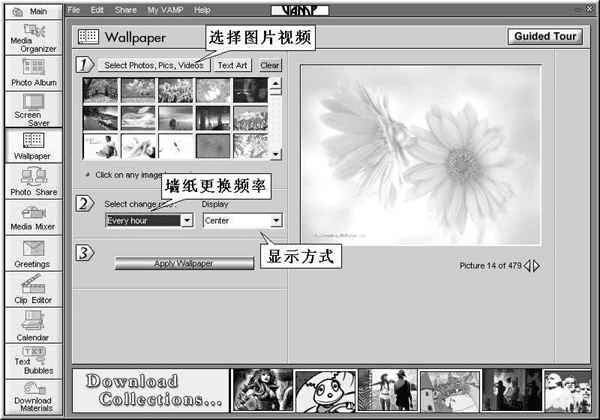This screenshot has width=600, height=420.
Task: Open Greetings module
Action: (34, 253)
